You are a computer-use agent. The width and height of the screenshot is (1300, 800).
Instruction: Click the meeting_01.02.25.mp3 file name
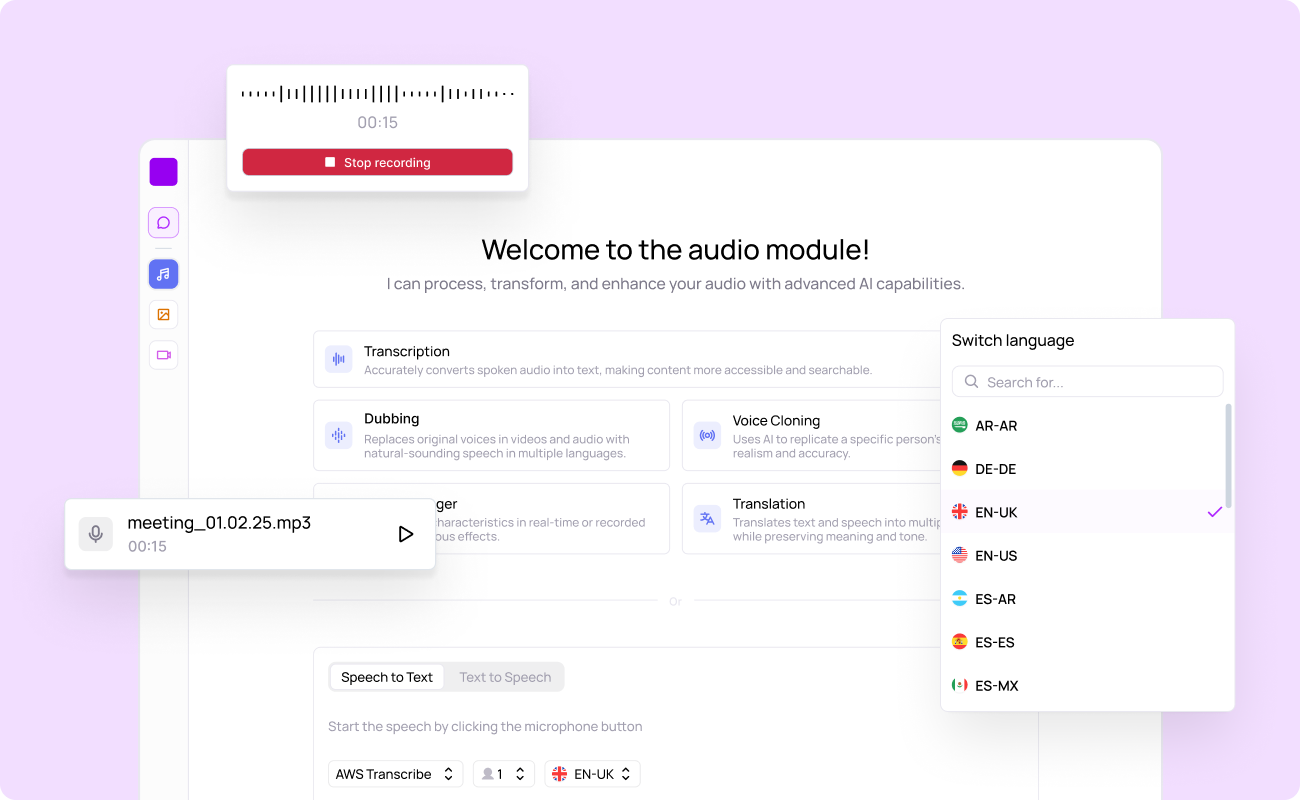pos(219,523)
